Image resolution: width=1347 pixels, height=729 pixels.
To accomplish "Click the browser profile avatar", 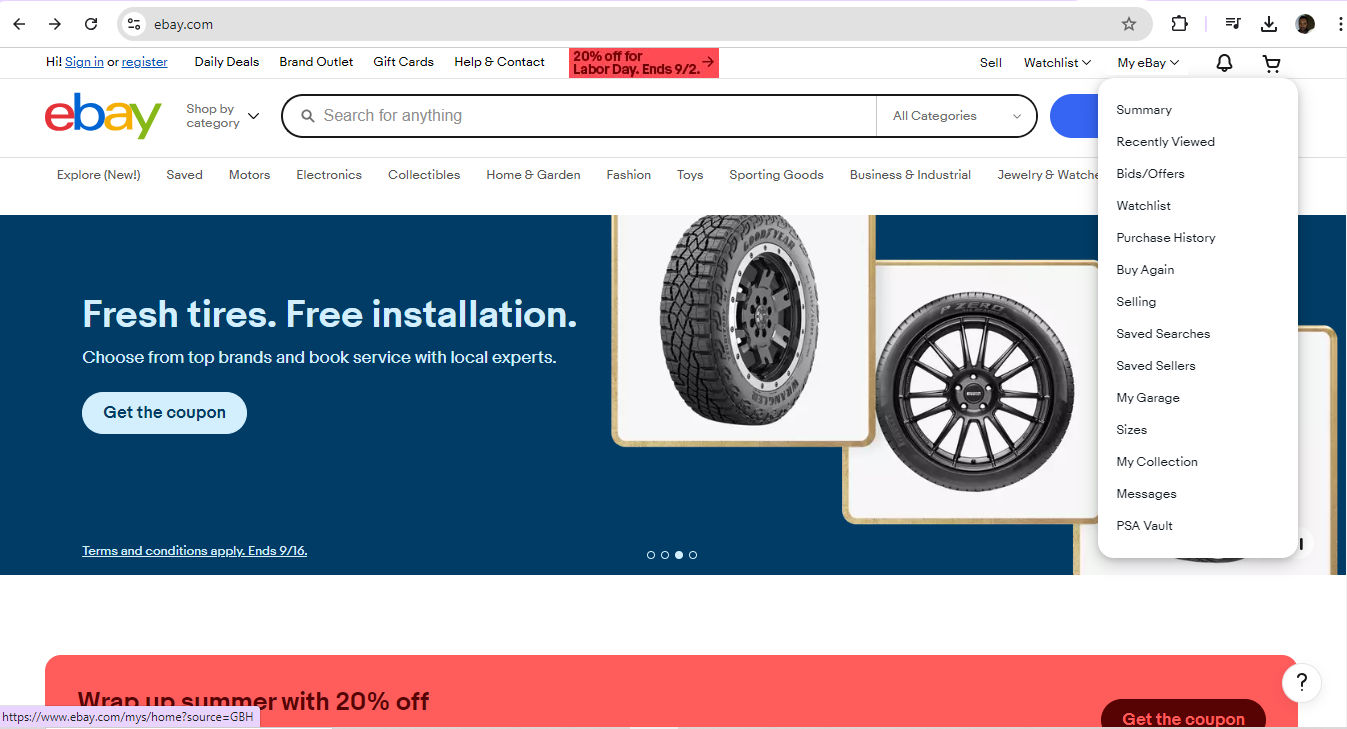I will pyautogui.click(x=1304, y=22).
